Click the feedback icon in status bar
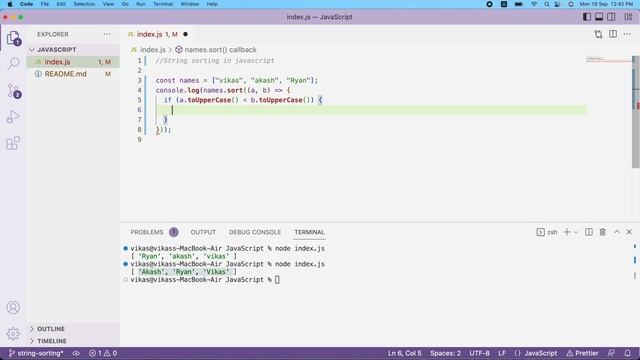The width and height of the screenshot is (640, 360). [x=611, y=353]
